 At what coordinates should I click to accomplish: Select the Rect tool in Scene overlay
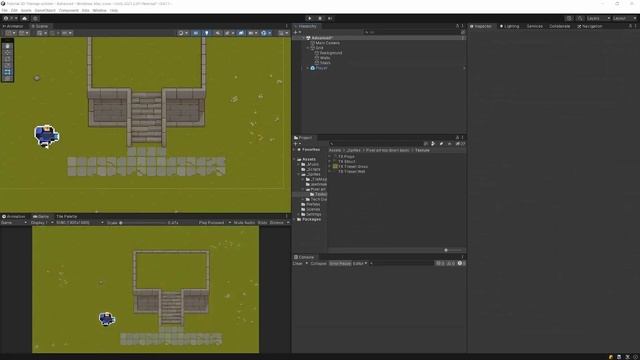click(8, 72)
